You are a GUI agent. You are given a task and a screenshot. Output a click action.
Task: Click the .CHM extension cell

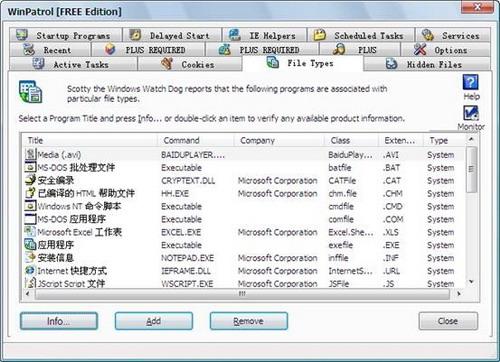pyautogui.click(x=392, y=194)
